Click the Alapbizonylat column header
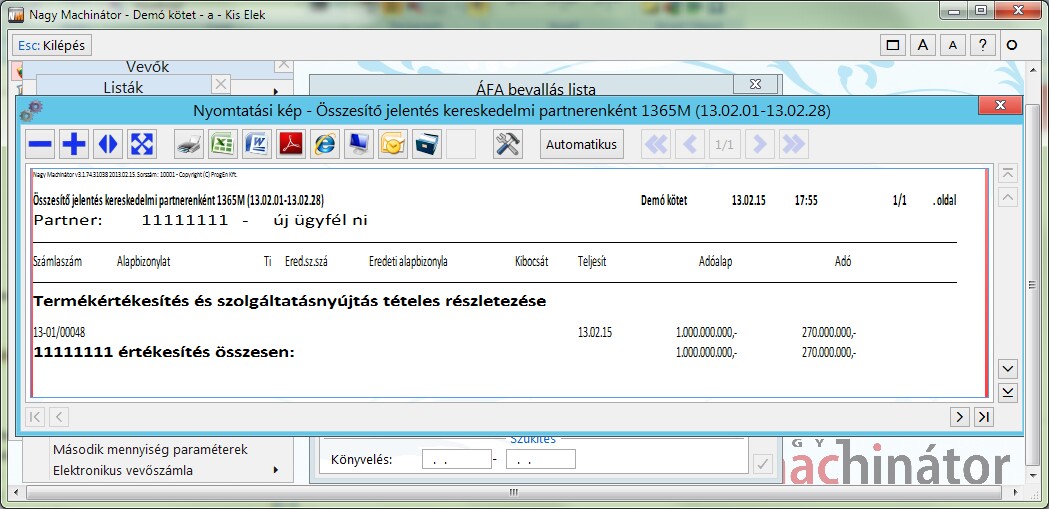Viewport: 1049px width, 509px height. click(x=143, y=262)
